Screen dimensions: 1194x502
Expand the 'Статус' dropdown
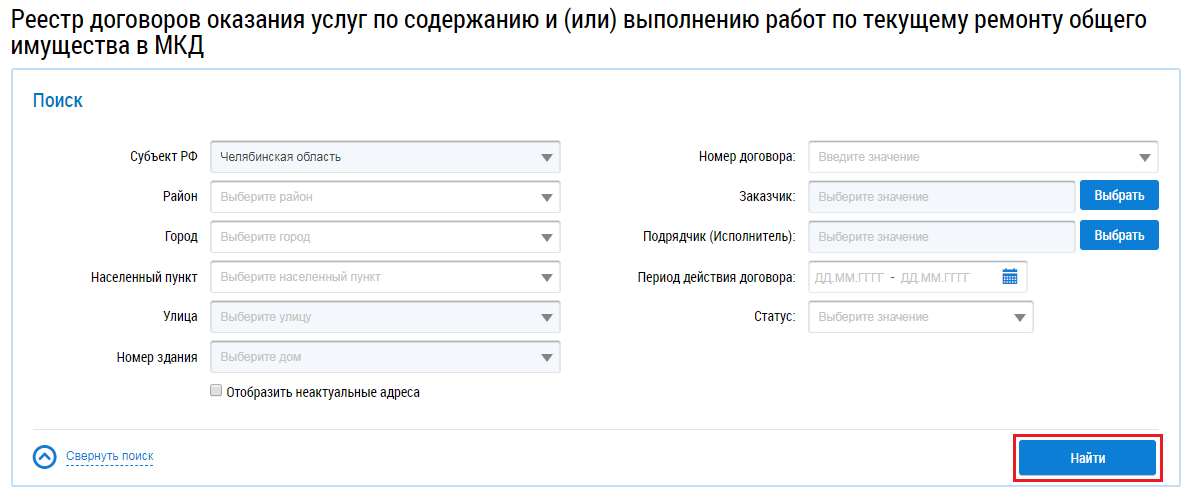point(1019,317)
